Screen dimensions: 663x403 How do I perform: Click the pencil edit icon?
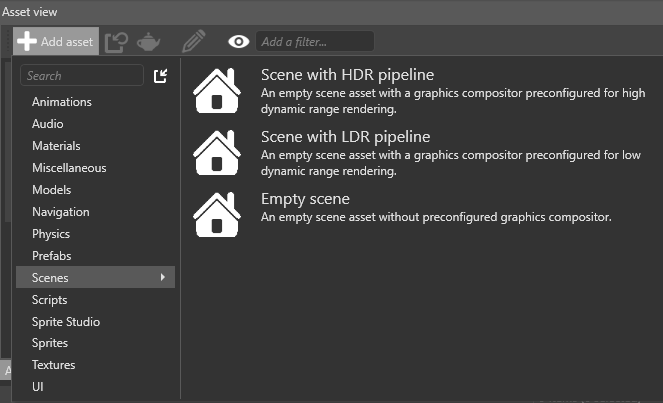(x=194, y=41)
